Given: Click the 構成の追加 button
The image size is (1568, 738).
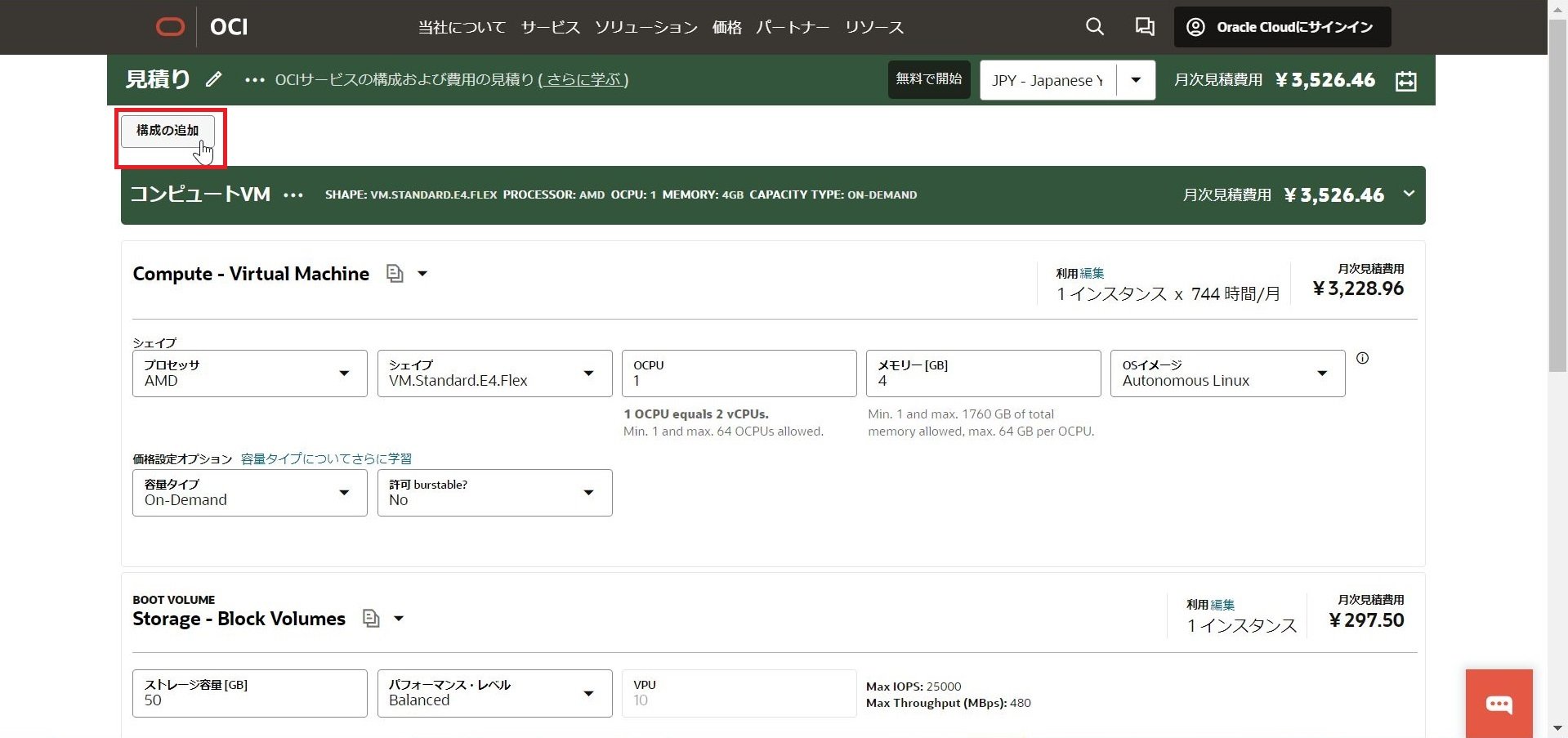Looking at the screenshot, I should 168,131.
